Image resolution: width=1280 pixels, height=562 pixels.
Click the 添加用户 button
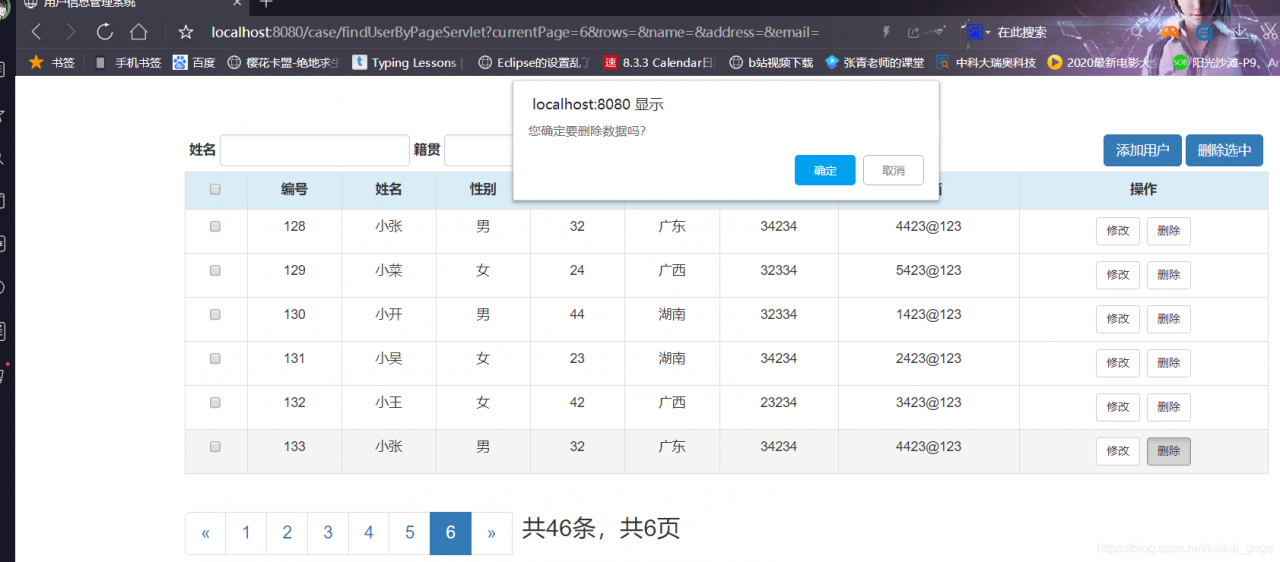click(x=1143, y=150)
